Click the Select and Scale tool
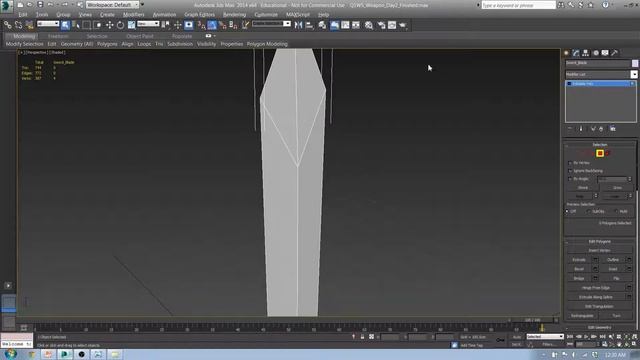 click(x=131, y=25)
